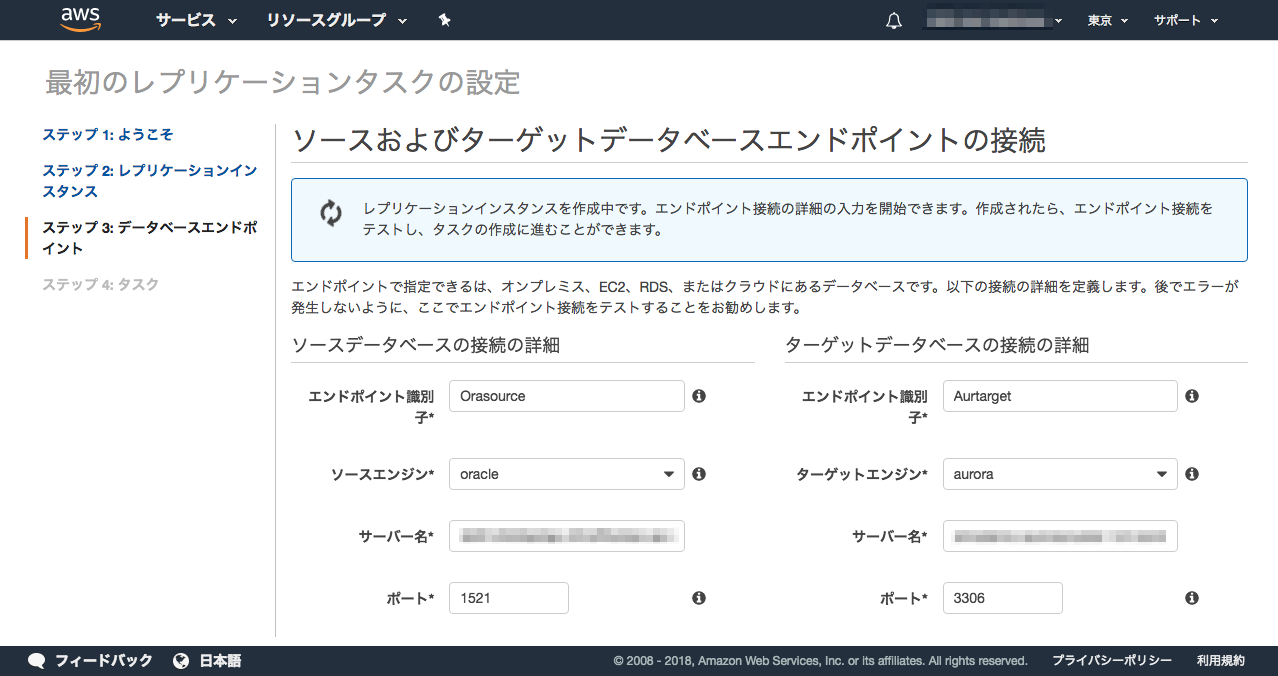Expand the リソースグループ menu
Screen dimensions: 1278x676
(x=337, y=20)
